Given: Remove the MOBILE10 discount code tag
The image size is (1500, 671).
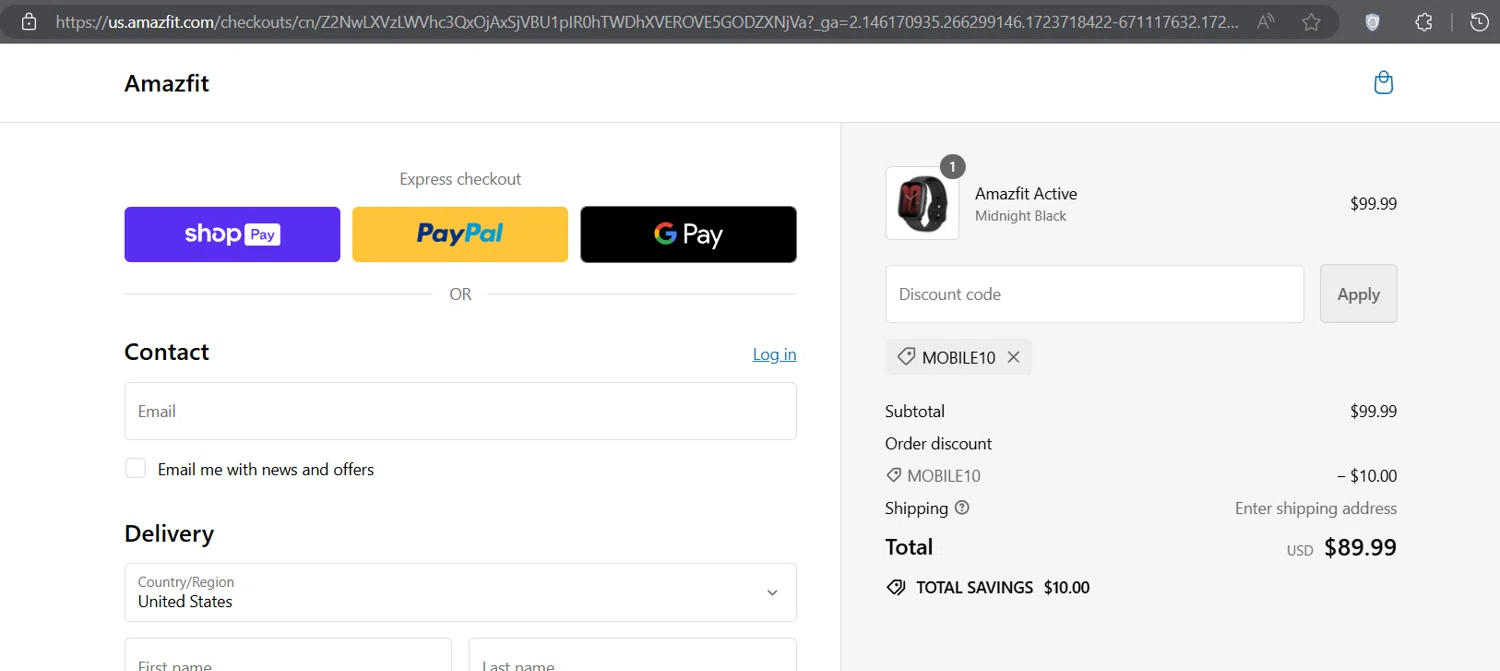Looking at the screenshot, I should coord(1013,357).
